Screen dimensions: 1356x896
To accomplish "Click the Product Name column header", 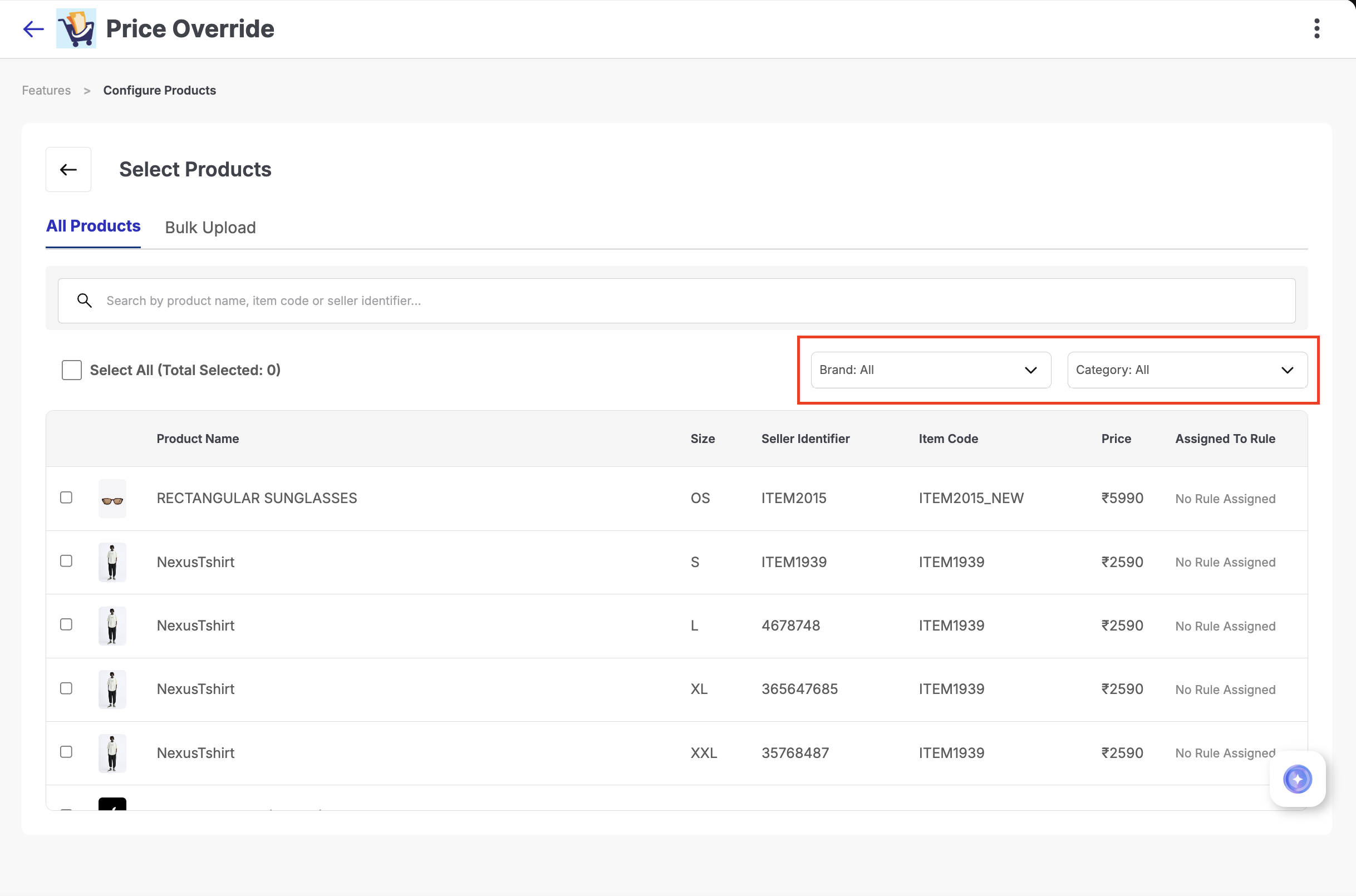I will (x=198, y=439).
